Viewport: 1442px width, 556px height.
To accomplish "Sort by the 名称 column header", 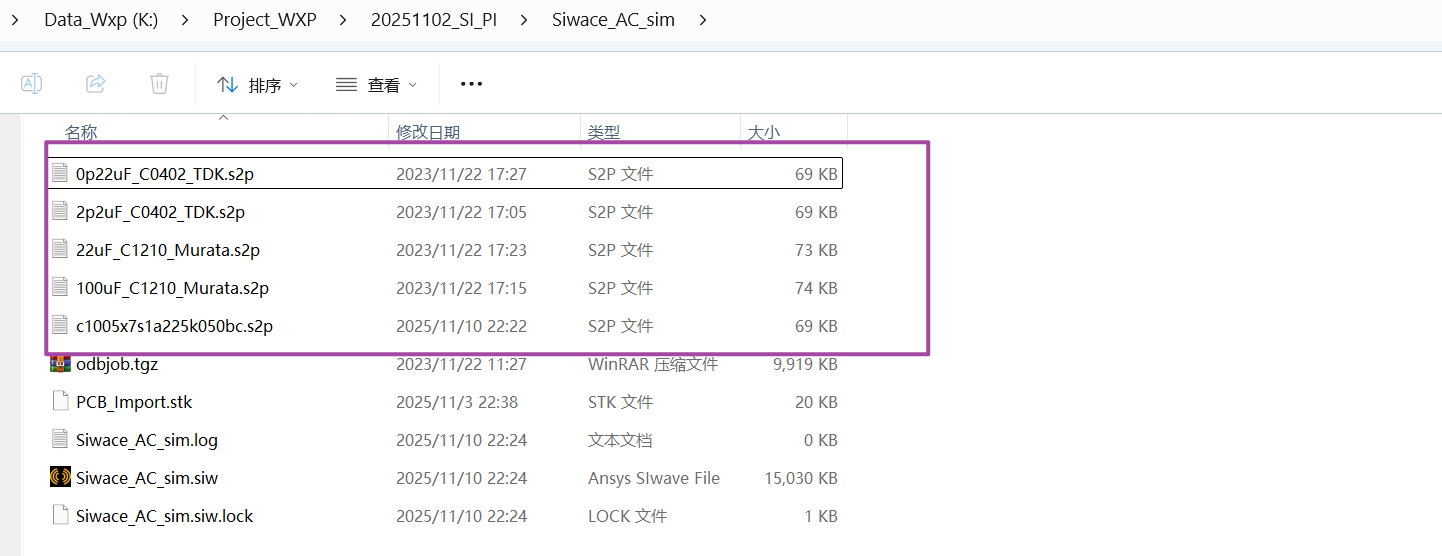I will [x=81, y=132].
